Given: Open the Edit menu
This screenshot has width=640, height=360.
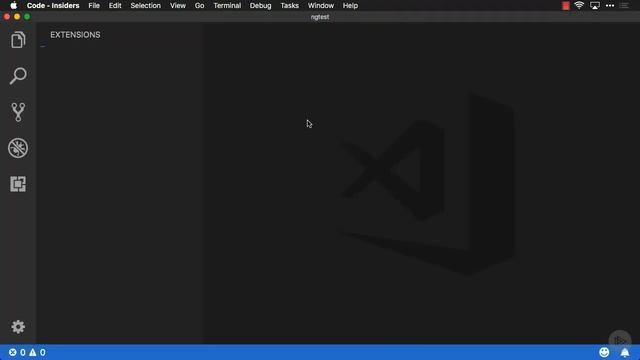Looking at the screenshot, I should 115,5.
